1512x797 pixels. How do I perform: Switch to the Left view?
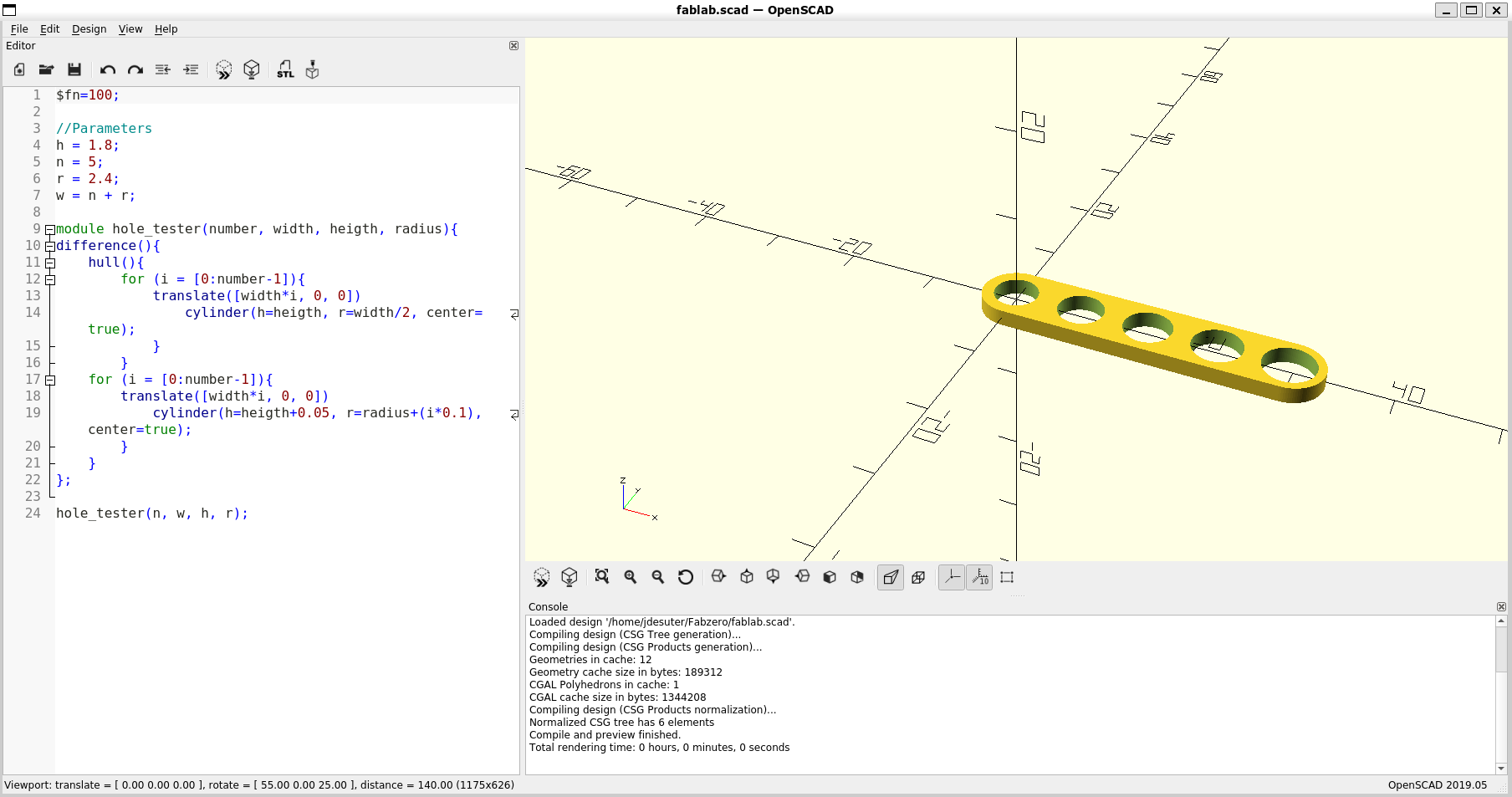803,577
